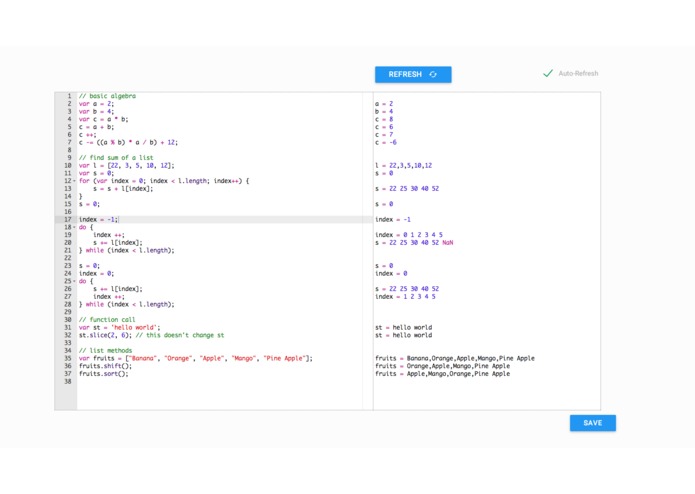Screen dimensions: 695x494
Task: Click the code line 'c ++;' on line 6
Action: click(87, 135)
